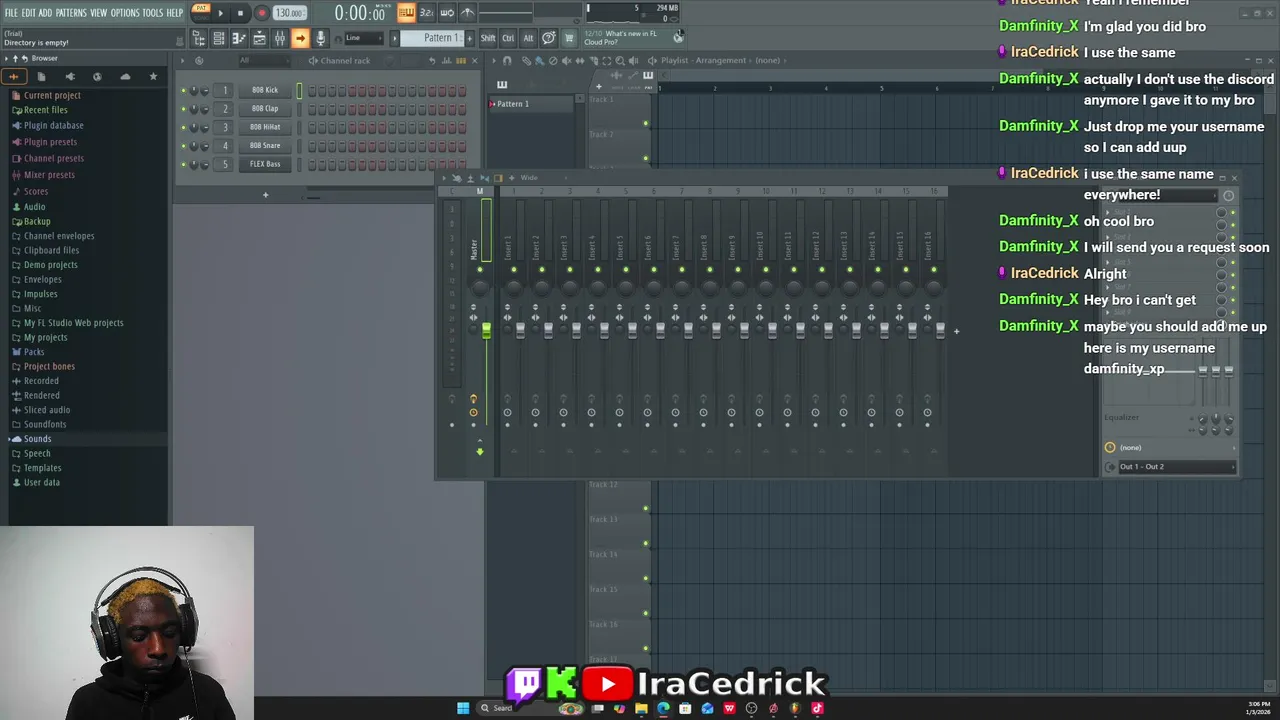Add new channel with plus under channel rack

(x=265, y=195)
